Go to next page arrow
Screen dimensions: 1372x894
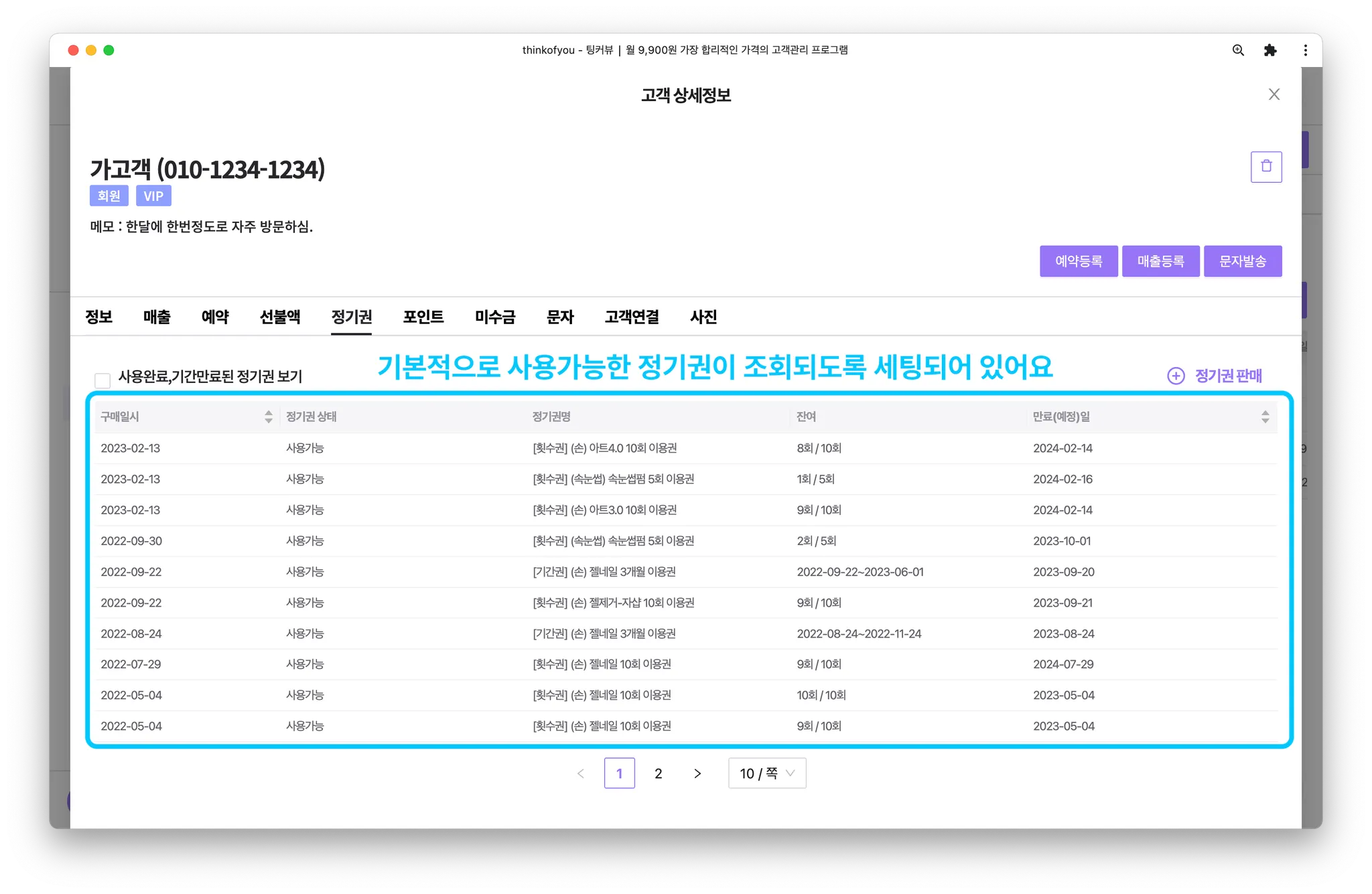tap(697, 773)
